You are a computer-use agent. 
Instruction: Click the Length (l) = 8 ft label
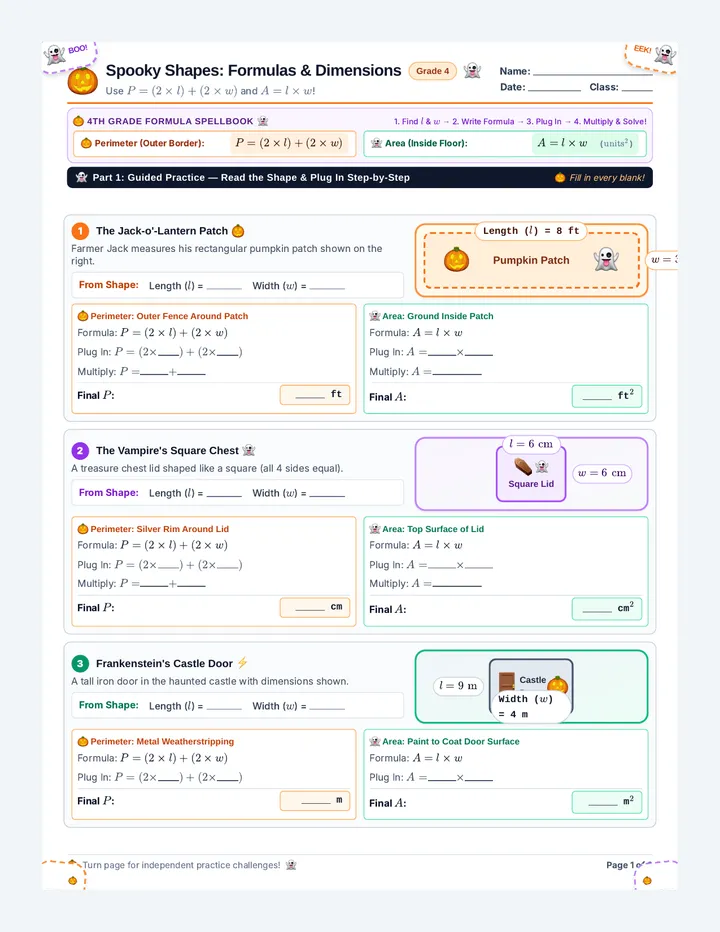[x=531, y=231]
